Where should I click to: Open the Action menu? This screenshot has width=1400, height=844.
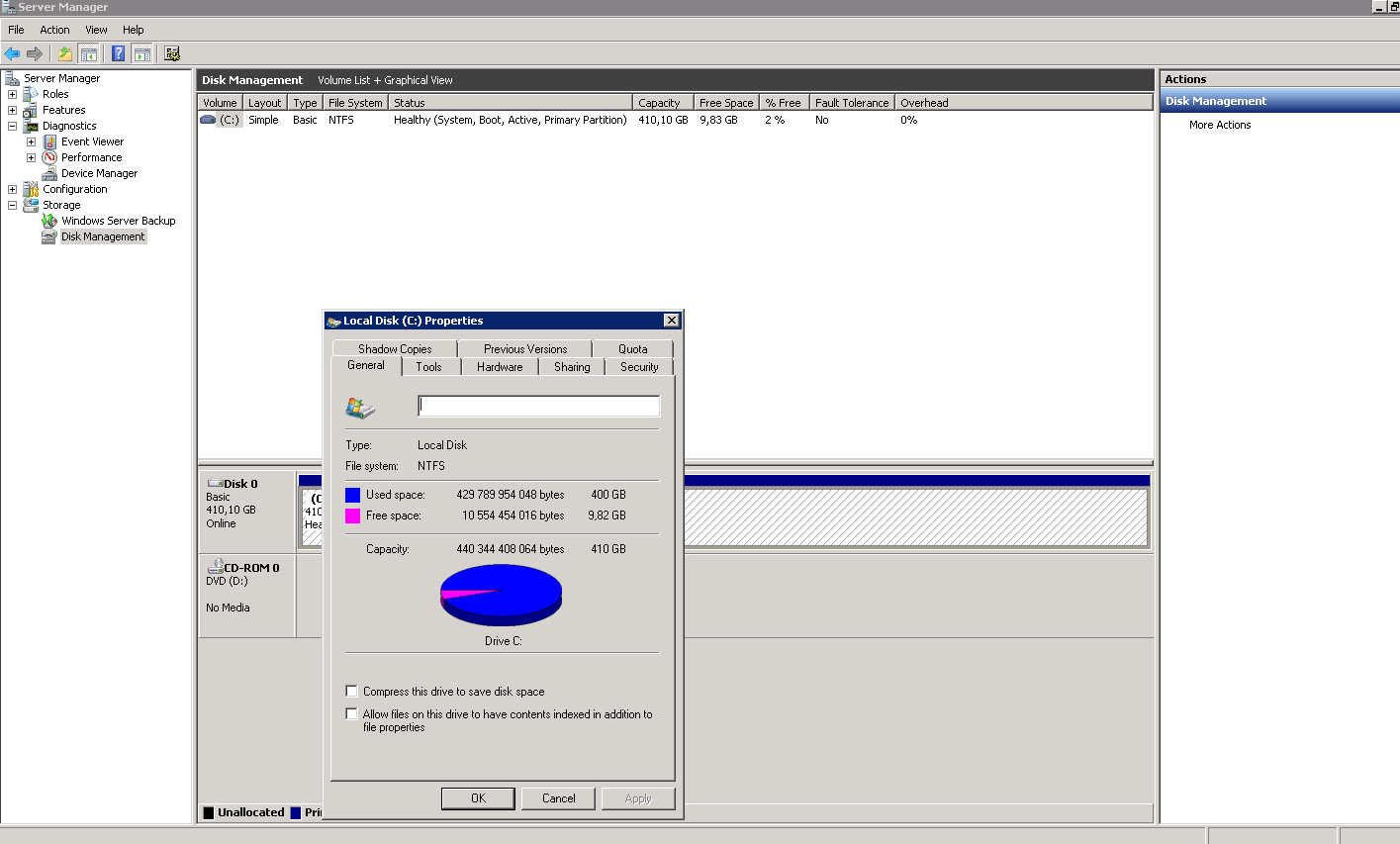point(54,30)
